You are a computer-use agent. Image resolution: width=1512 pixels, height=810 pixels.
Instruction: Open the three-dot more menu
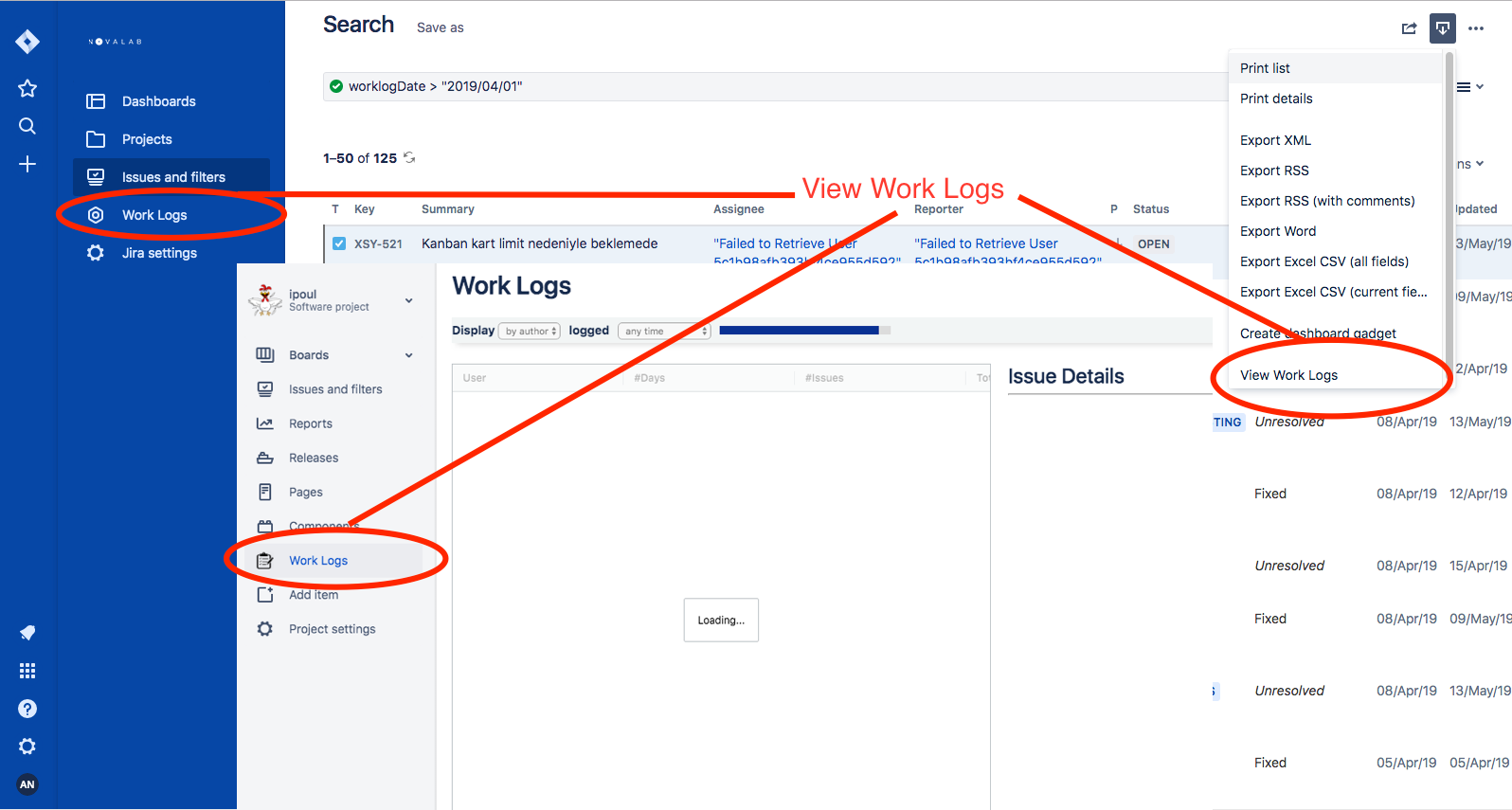coord(1476,28)
